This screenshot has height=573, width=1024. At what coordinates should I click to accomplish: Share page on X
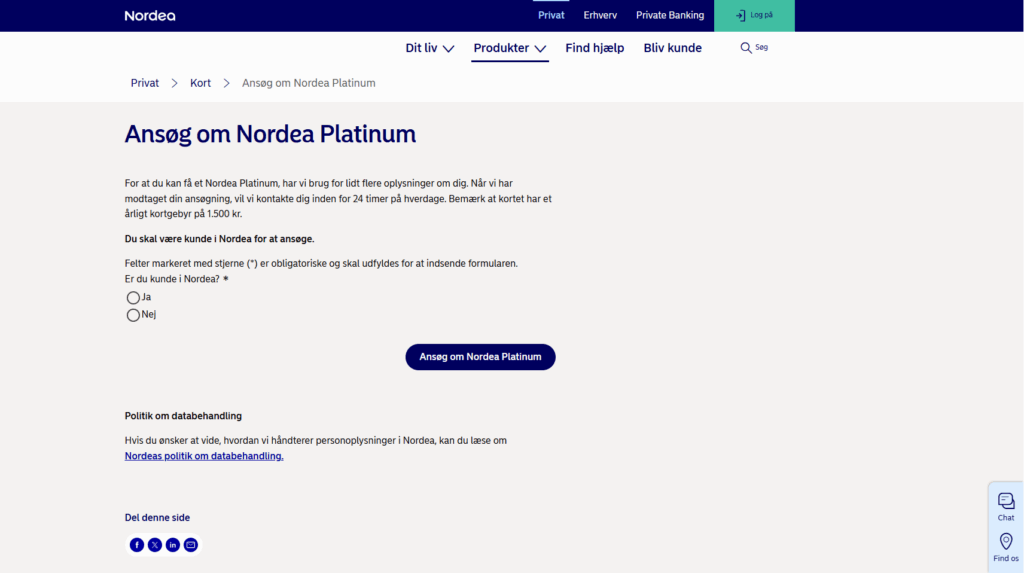(155, 545)
